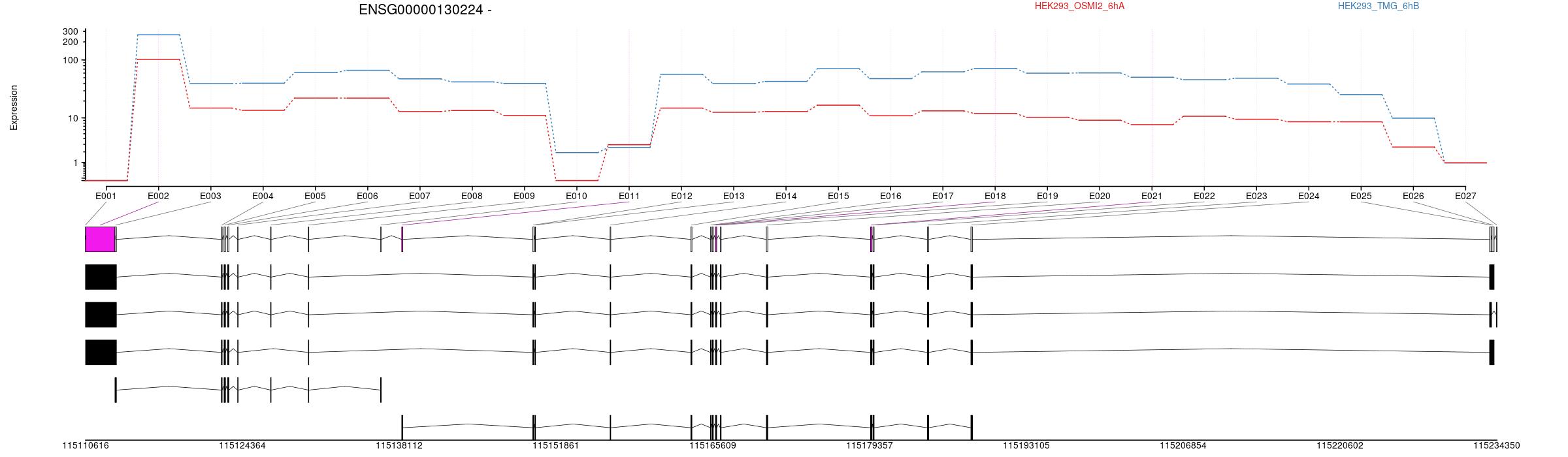The image size is (1568, 457).
Task: Click genomic coordinate 115220602
Action: [x=1340, y=446]
